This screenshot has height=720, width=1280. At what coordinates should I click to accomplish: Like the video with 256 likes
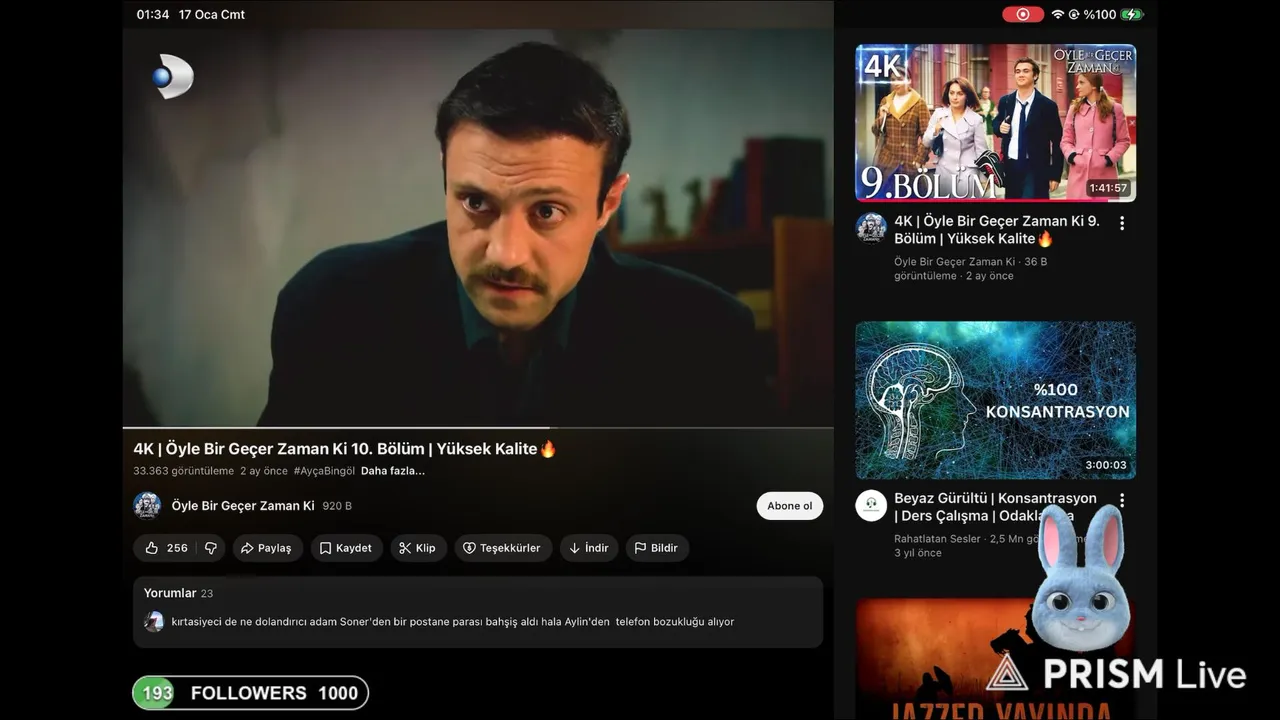click(x=165, y=548)
